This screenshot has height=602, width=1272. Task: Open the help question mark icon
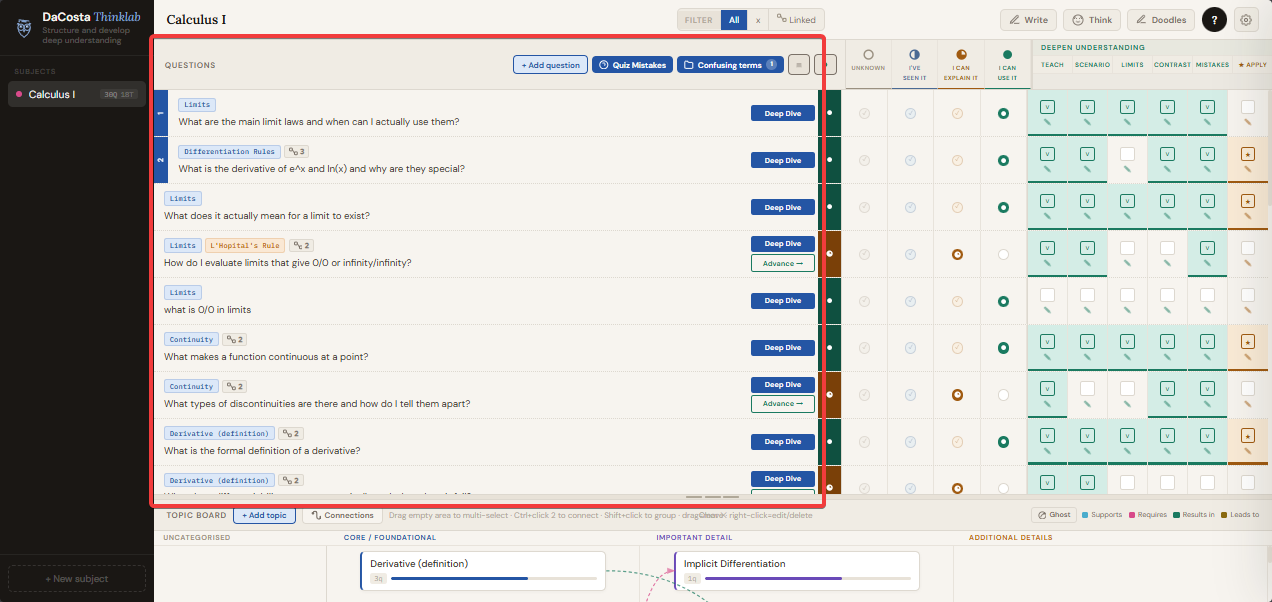tap(1214, 19)
